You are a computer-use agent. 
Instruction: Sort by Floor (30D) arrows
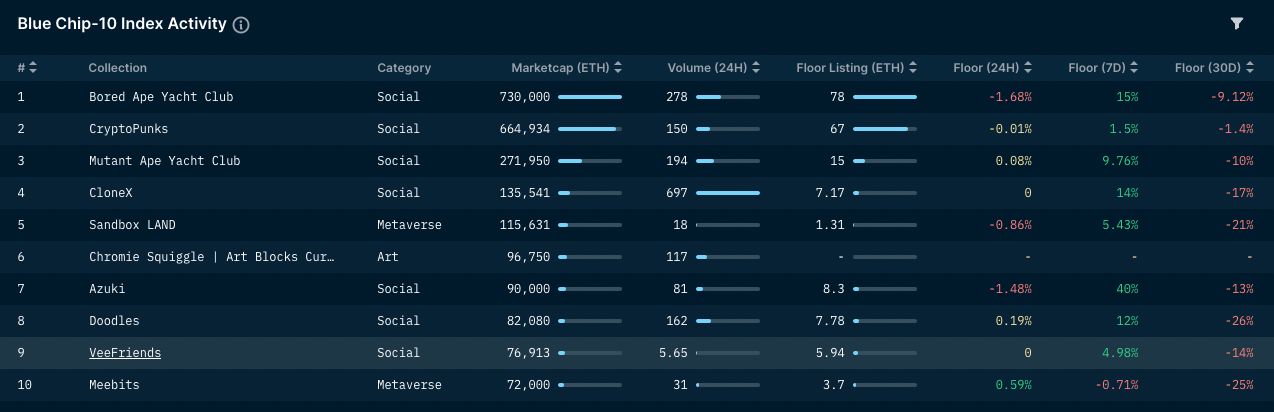pyautogui.click(x=1250, y=68)
